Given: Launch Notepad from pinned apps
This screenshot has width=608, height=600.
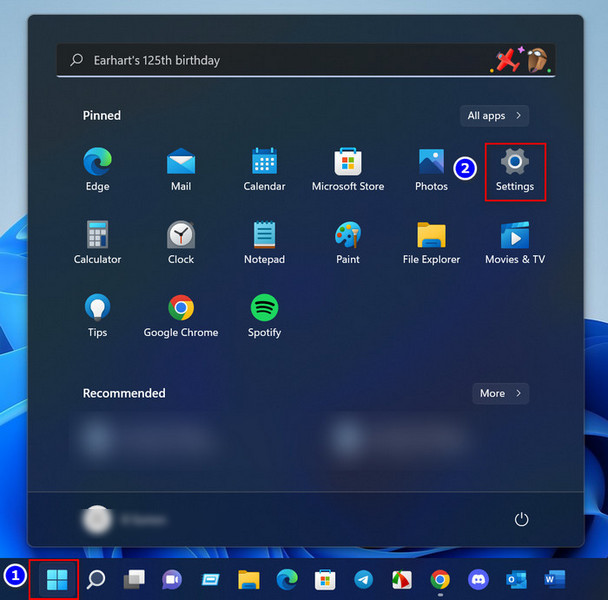Looking at the screenshot, I should 264,242.
